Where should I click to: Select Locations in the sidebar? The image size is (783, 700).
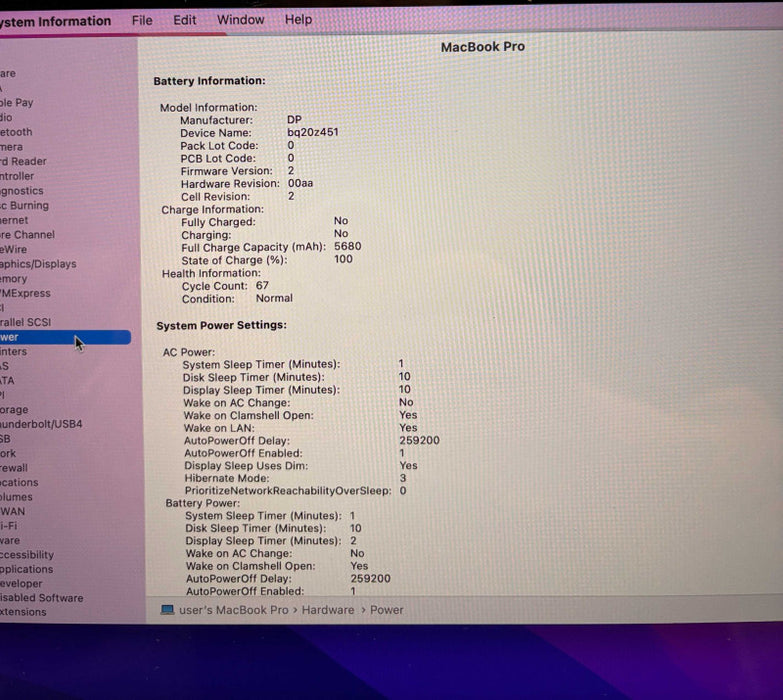19,482
